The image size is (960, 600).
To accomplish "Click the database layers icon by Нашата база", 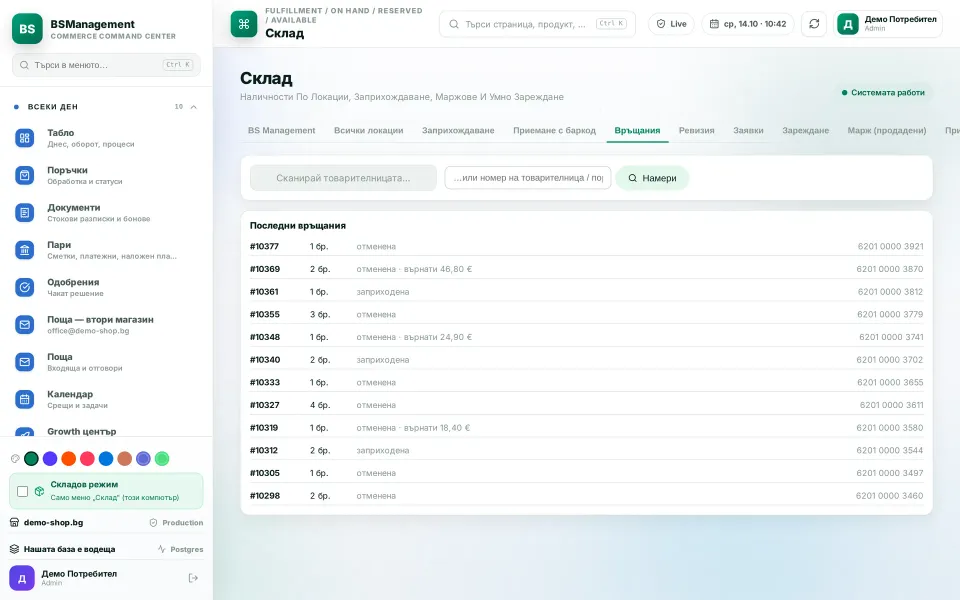I will click(14, 549).
